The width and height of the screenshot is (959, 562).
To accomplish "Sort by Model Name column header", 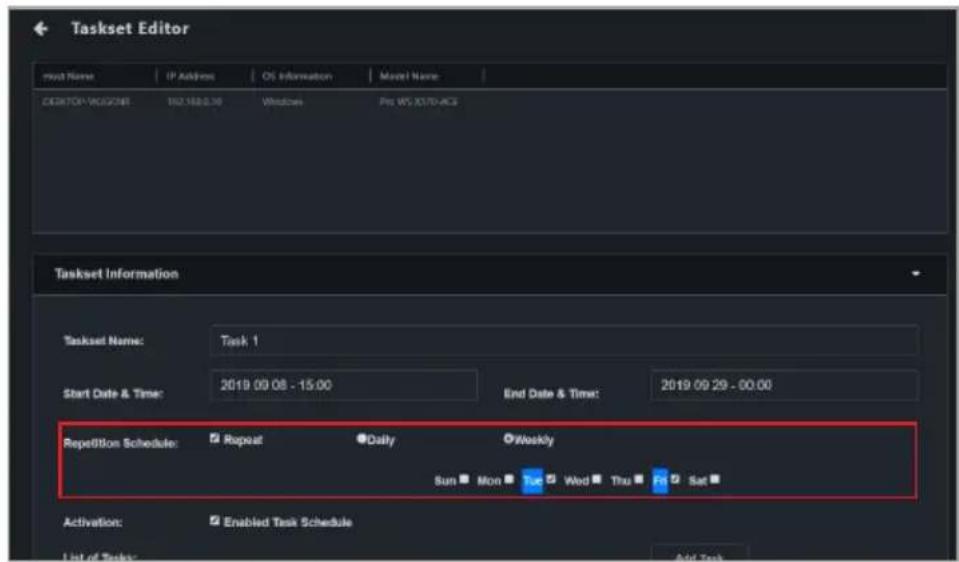I will tap(409, 76).
